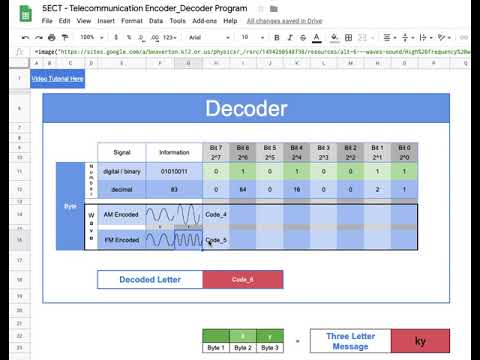The height and width of the screenshot is (360, 480).
Task: Select the red Code_6 decoded letter cell
Action: click(243, 280)
